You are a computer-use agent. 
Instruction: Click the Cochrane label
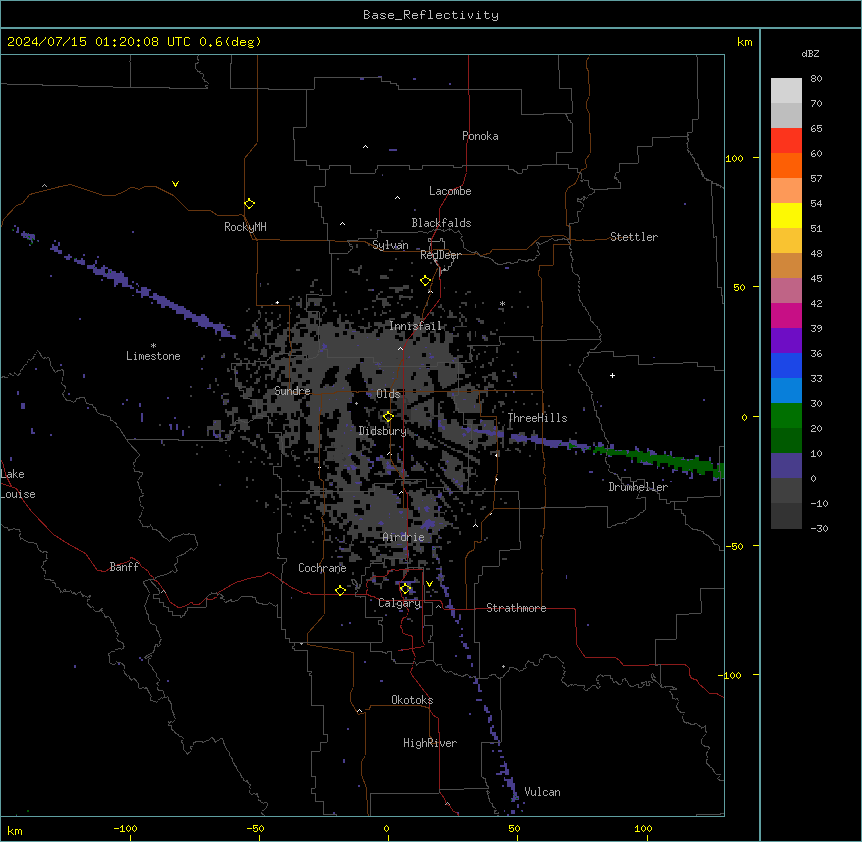point(322,568)
